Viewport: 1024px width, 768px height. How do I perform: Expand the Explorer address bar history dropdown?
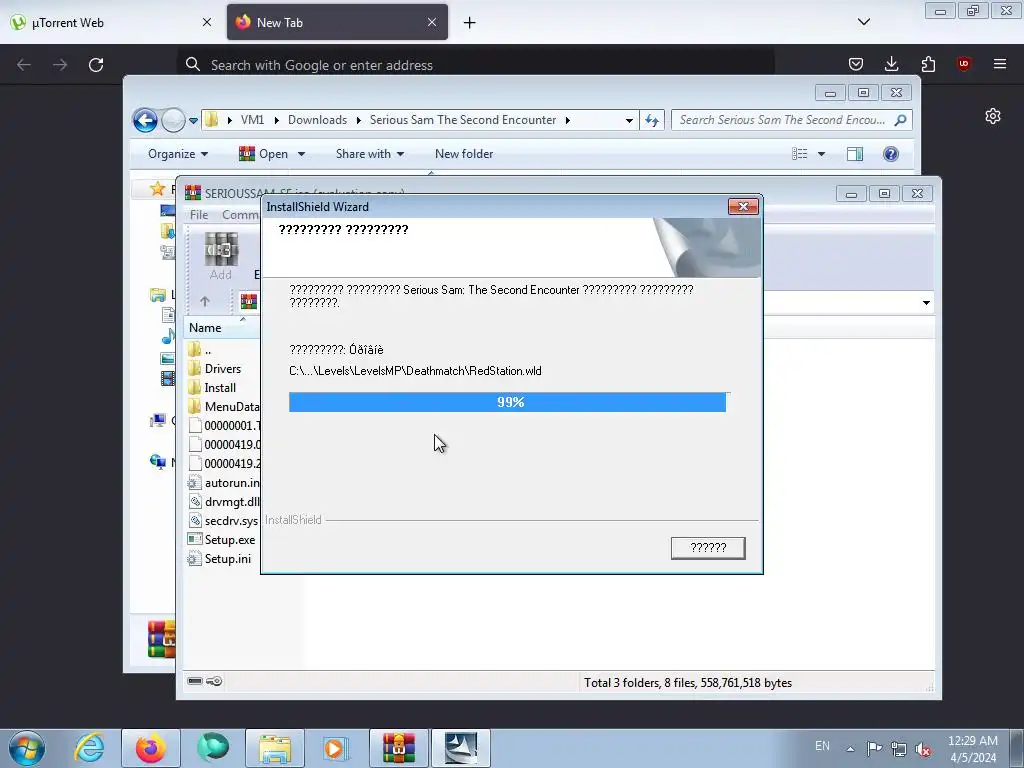[629, 121]
